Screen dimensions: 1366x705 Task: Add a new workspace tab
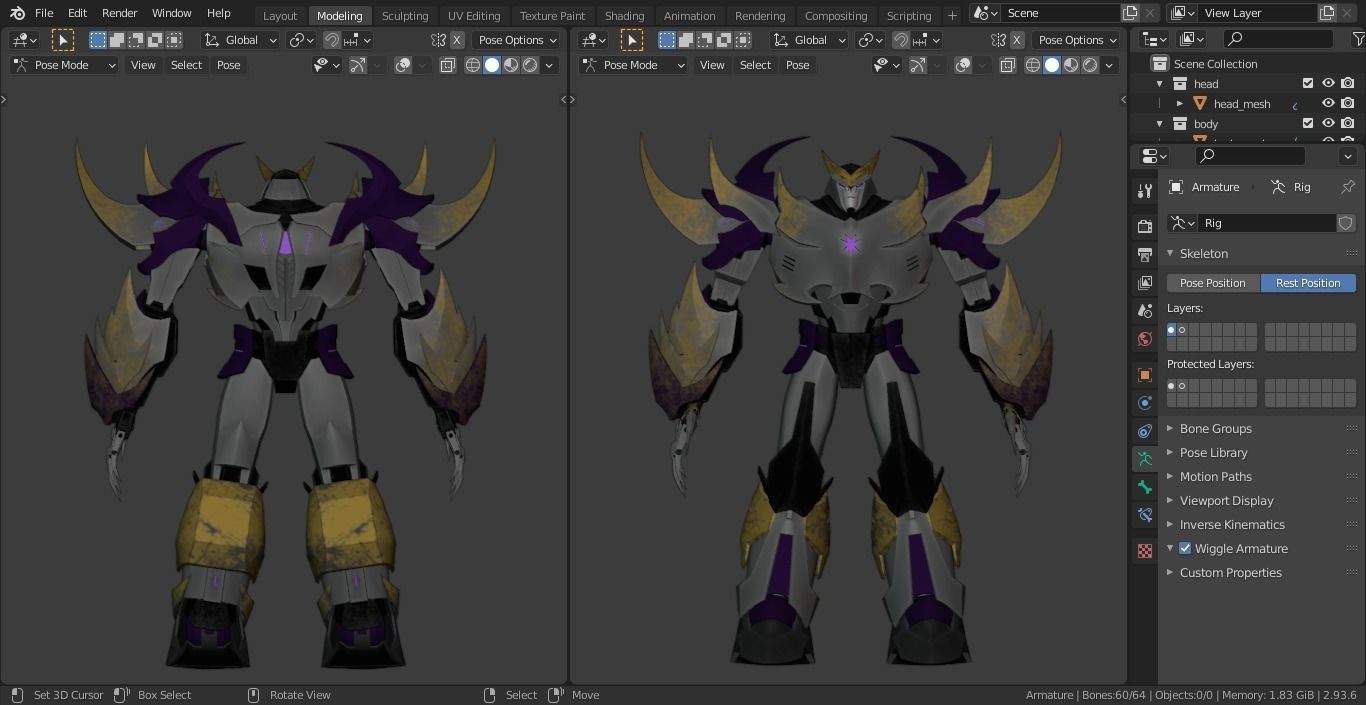(952, 15)
